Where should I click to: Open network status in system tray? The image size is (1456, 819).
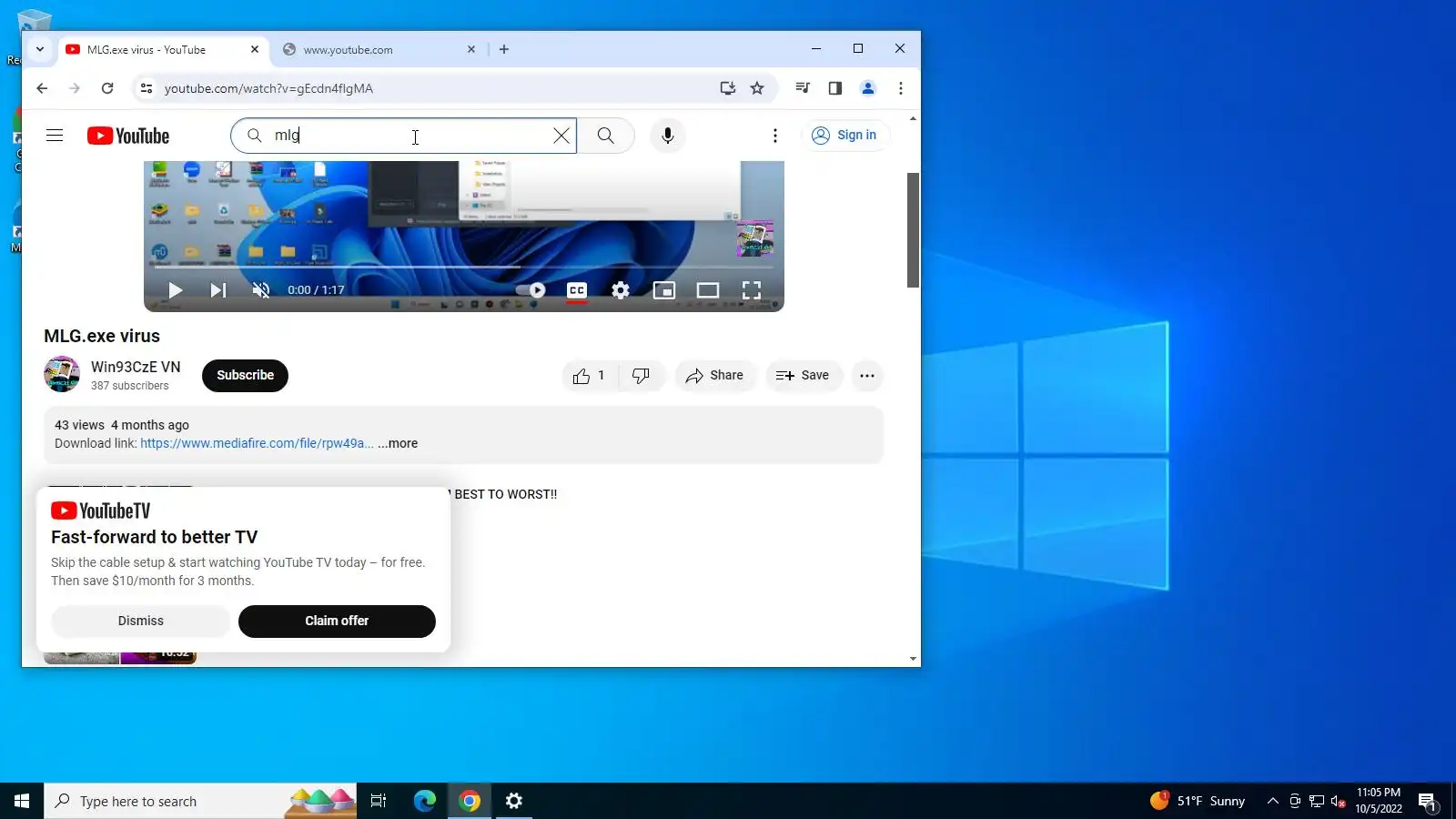coord(1317,801)
